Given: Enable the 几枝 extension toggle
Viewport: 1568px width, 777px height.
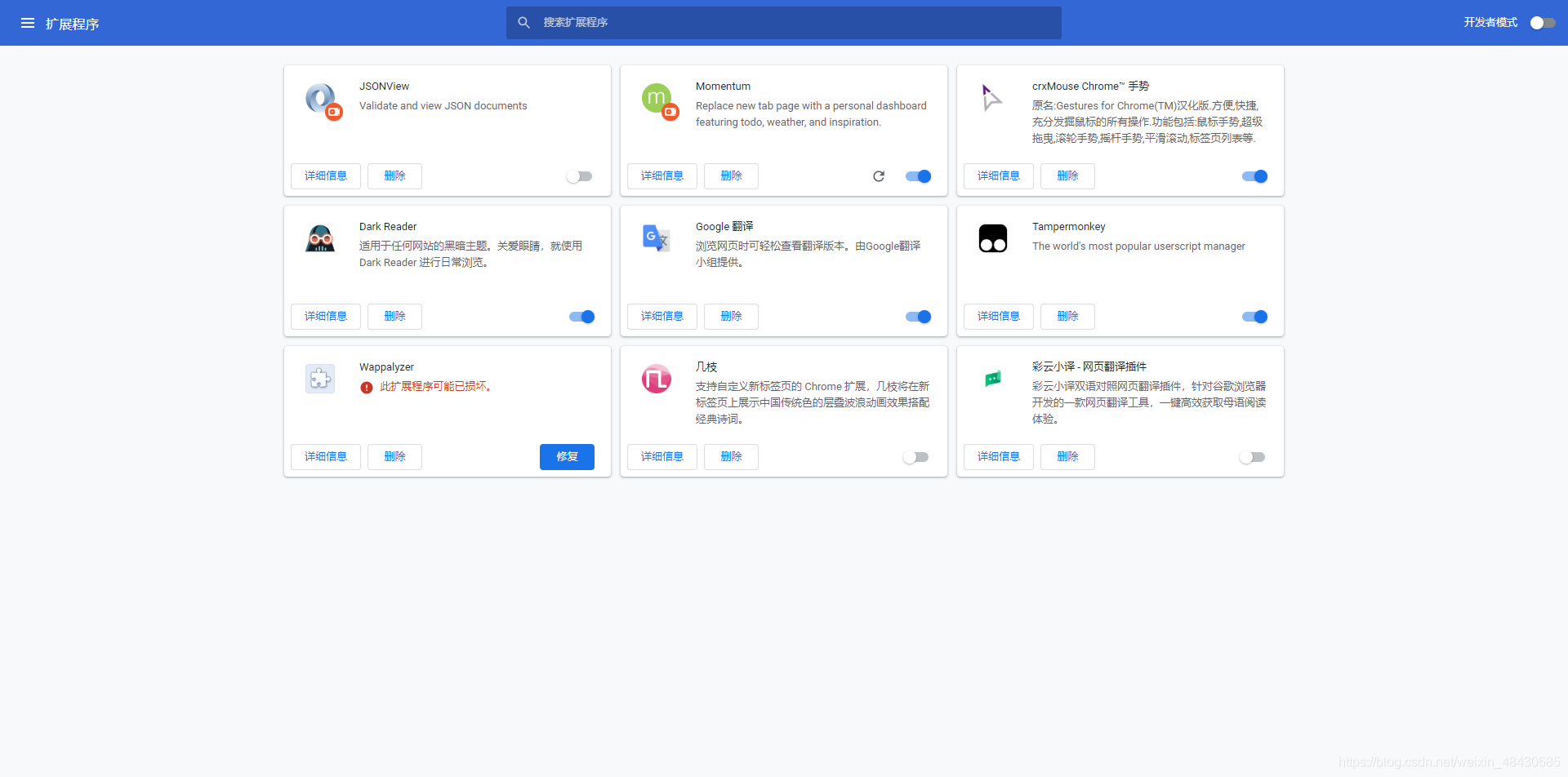Looking at the screenshot, I should point(916,457).
